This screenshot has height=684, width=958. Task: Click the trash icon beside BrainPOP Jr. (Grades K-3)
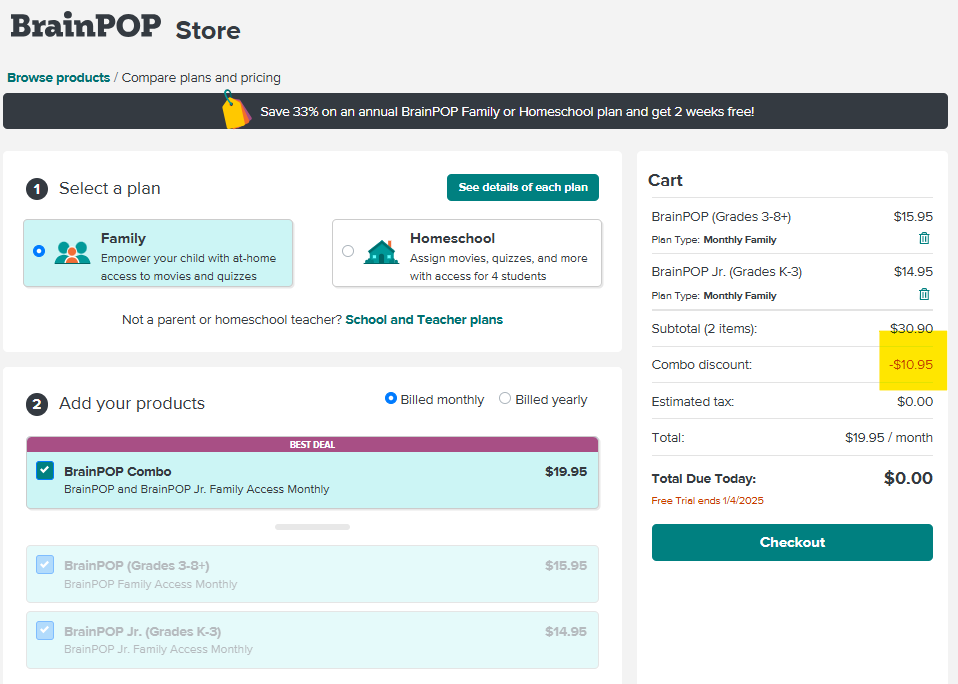coord(924,294)
